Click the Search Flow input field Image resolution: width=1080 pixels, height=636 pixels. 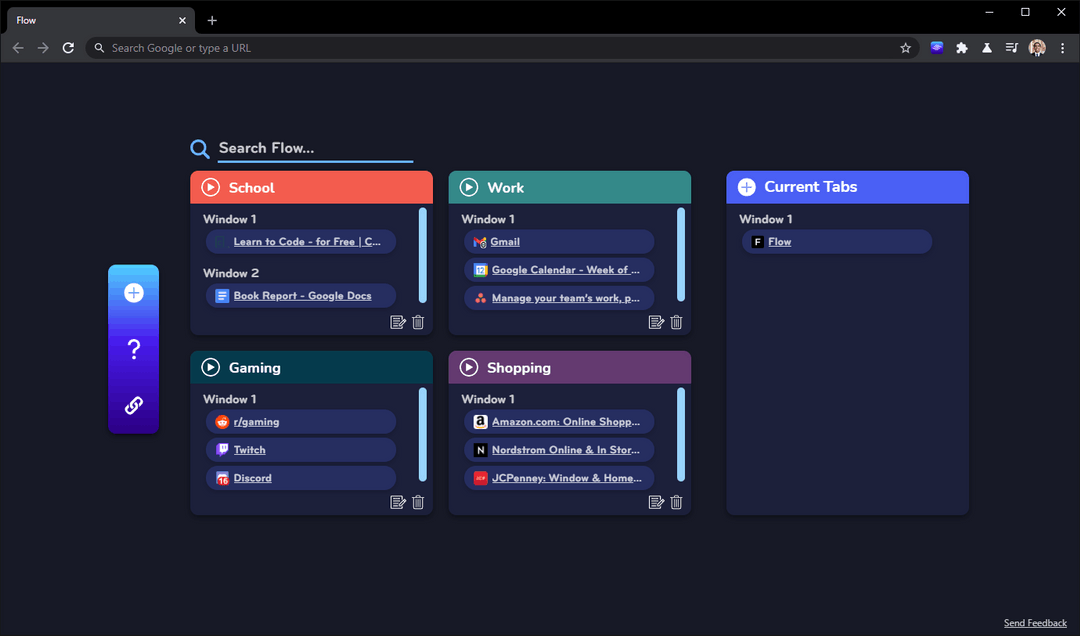315,148
